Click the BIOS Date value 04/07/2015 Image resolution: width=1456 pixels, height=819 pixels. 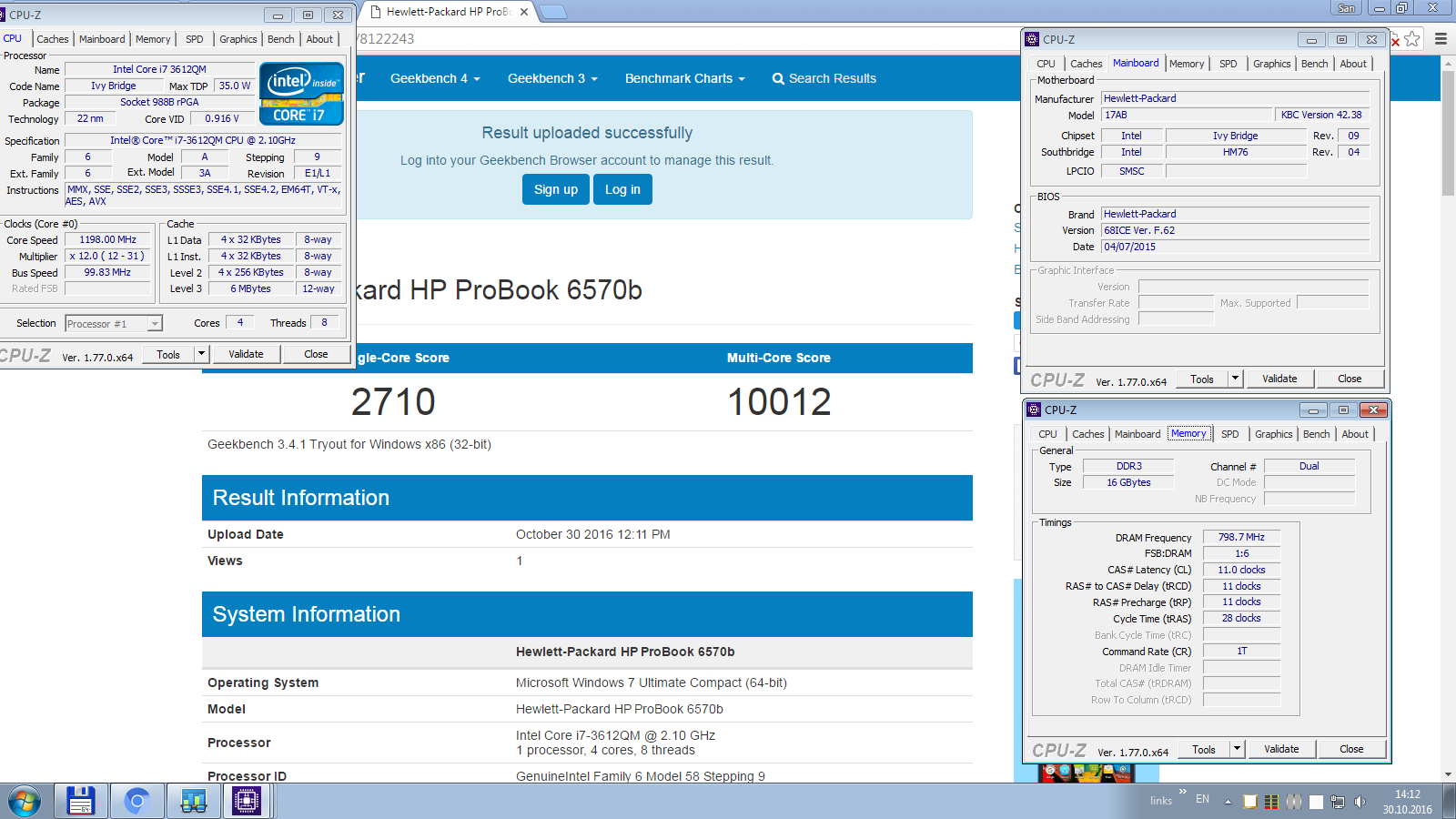pyautogui.click(x=1235, y=247)
